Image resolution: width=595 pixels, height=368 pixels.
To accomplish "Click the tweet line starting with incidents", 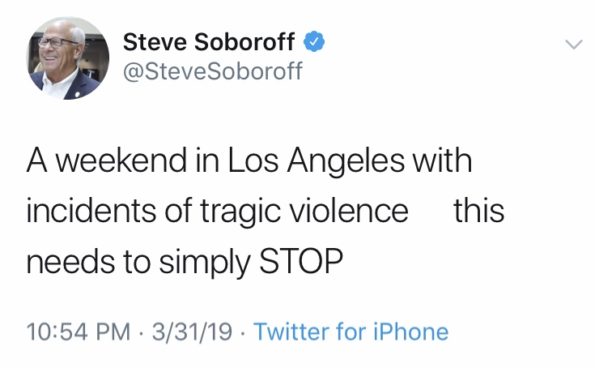I will [265, 211].
